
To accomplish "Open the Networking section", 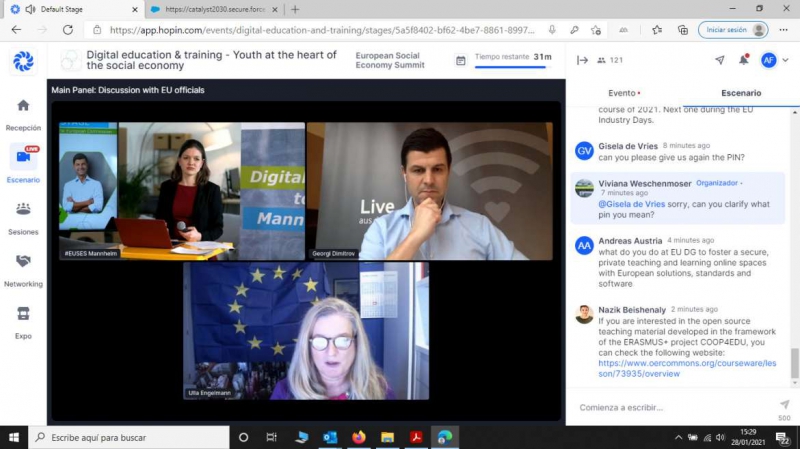I will coord(23,270).
